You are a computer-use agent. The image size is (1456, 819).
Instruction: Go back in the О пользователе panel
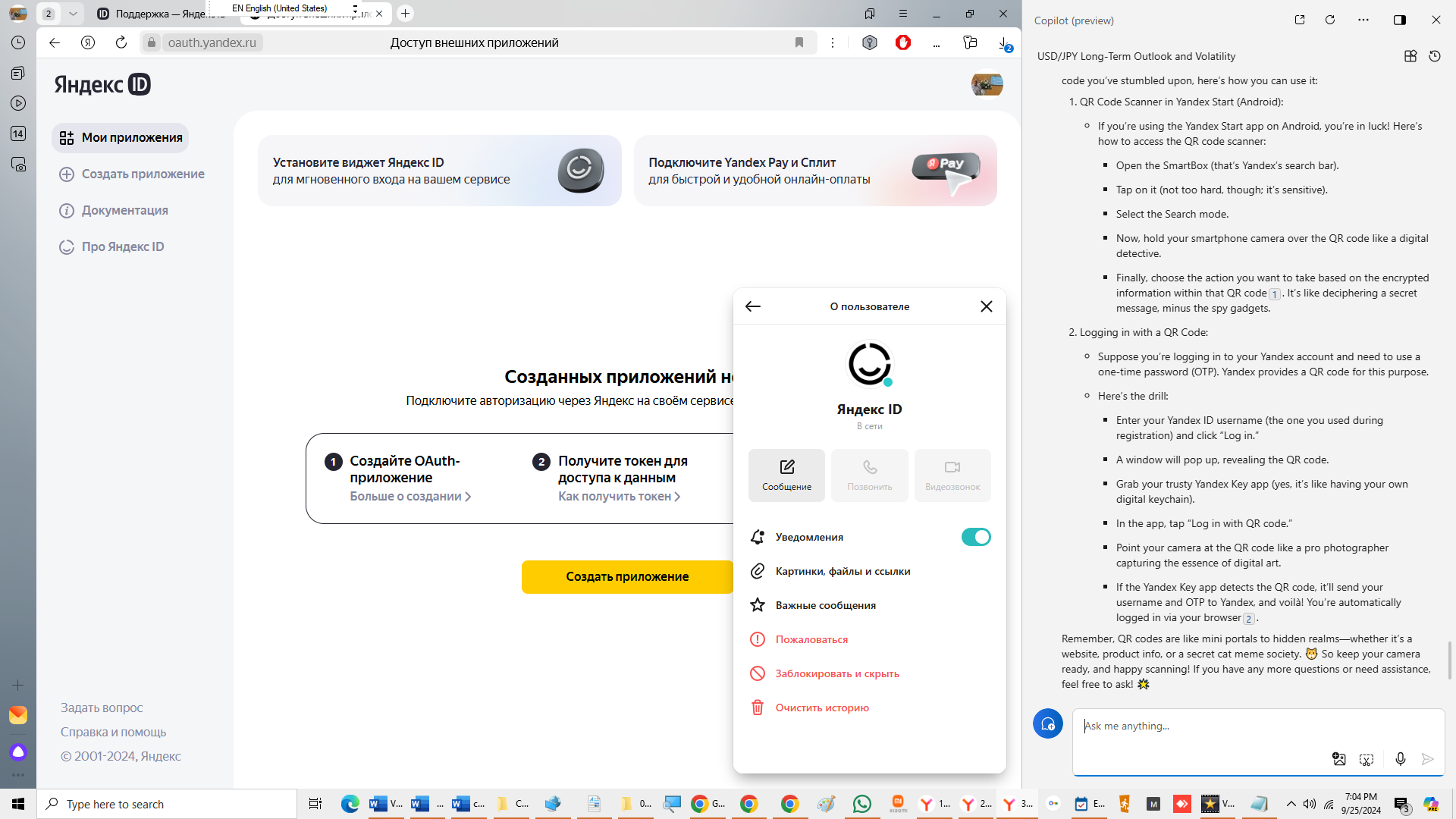[753, 306]
